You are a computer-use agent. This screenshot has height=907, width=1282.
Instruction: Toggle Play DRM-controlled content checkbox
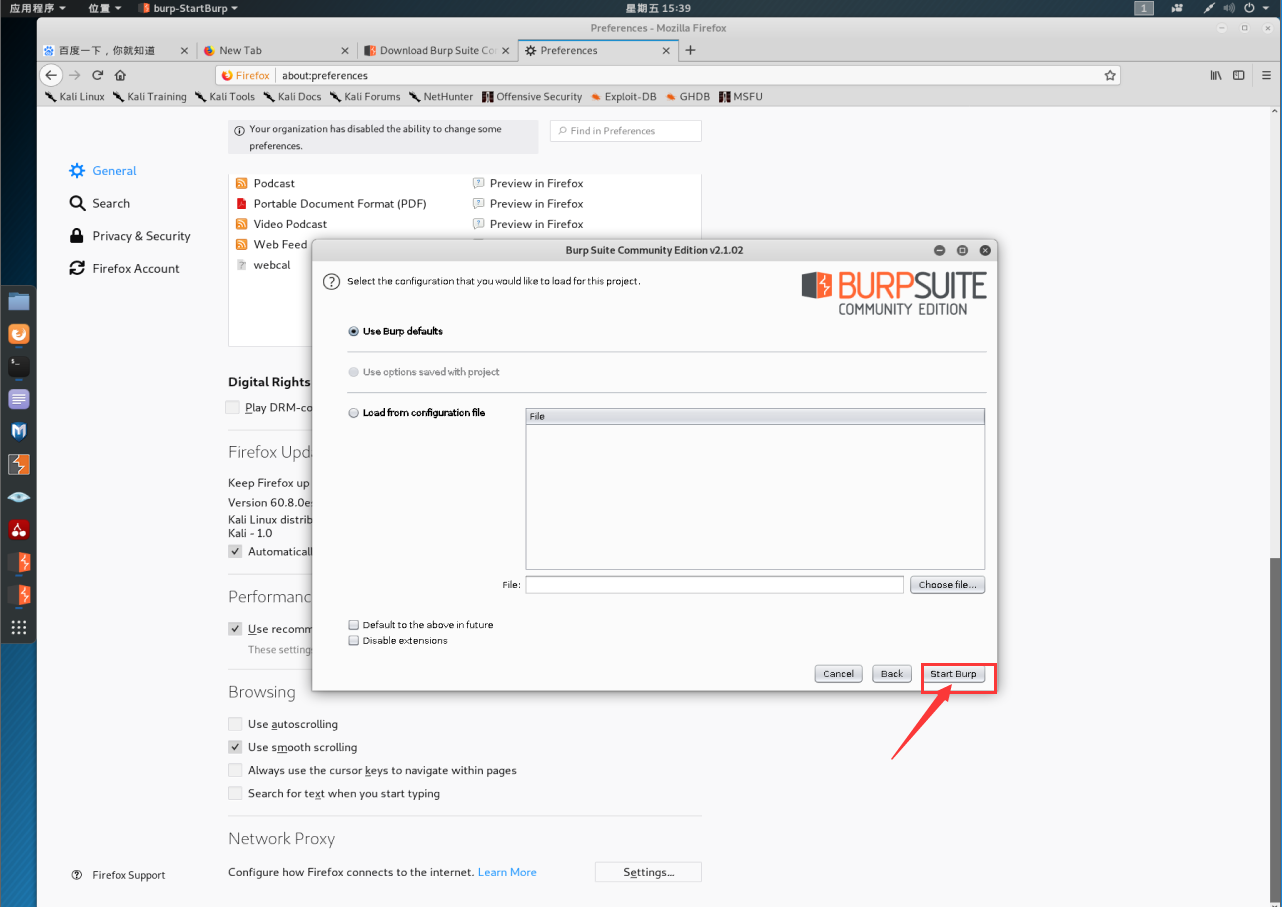click(233, 407)
